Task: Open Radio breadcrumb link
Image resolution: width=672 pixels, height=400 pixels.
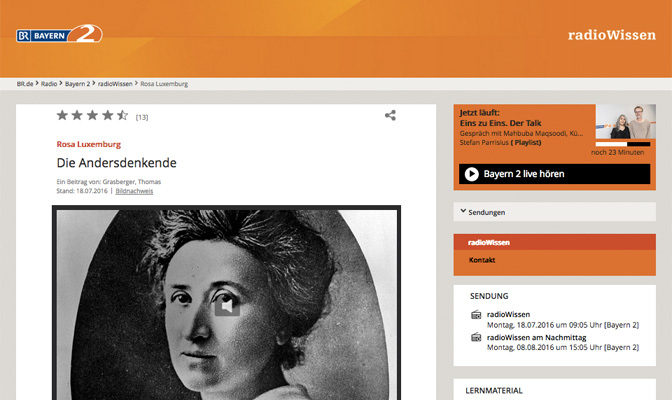Action: click(x=49, y=84)
